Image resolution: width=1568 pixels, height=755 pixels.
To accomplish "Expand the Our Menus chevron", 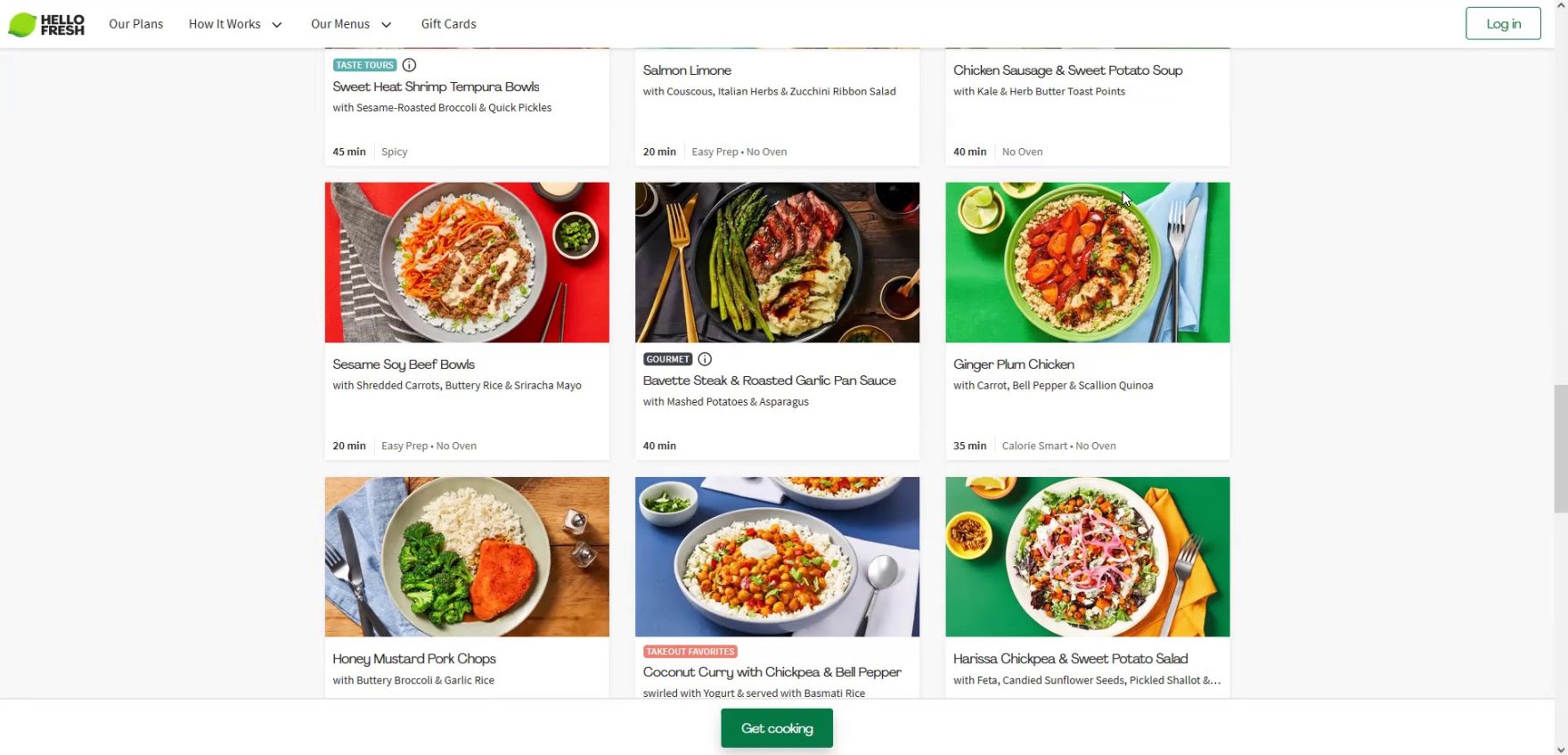I will pyautogui.click(x=386, y=25).
